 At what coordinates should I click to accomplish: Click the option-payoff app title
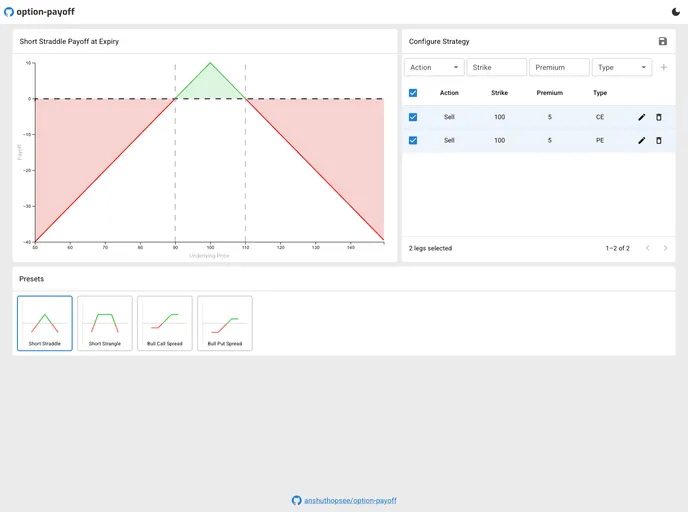click(46, 12)
